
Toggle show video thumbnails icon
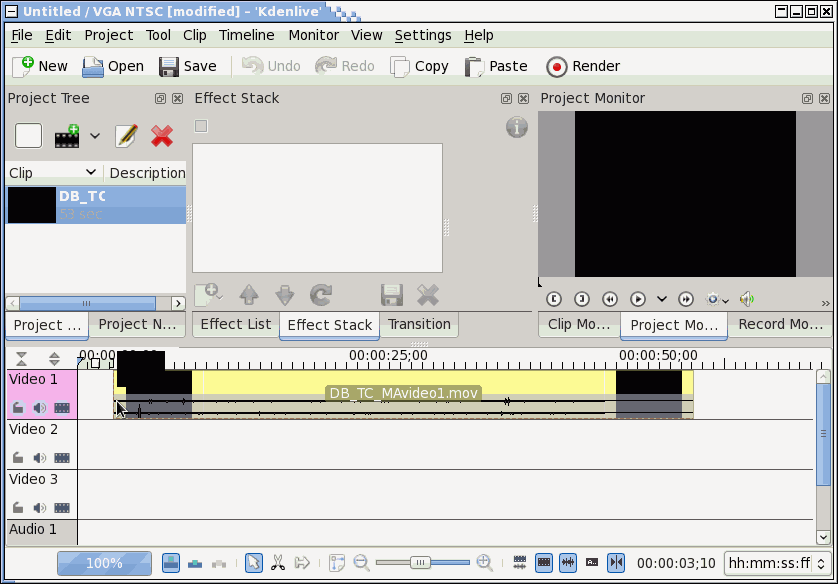pyautogui.click(x=544, y=563)
